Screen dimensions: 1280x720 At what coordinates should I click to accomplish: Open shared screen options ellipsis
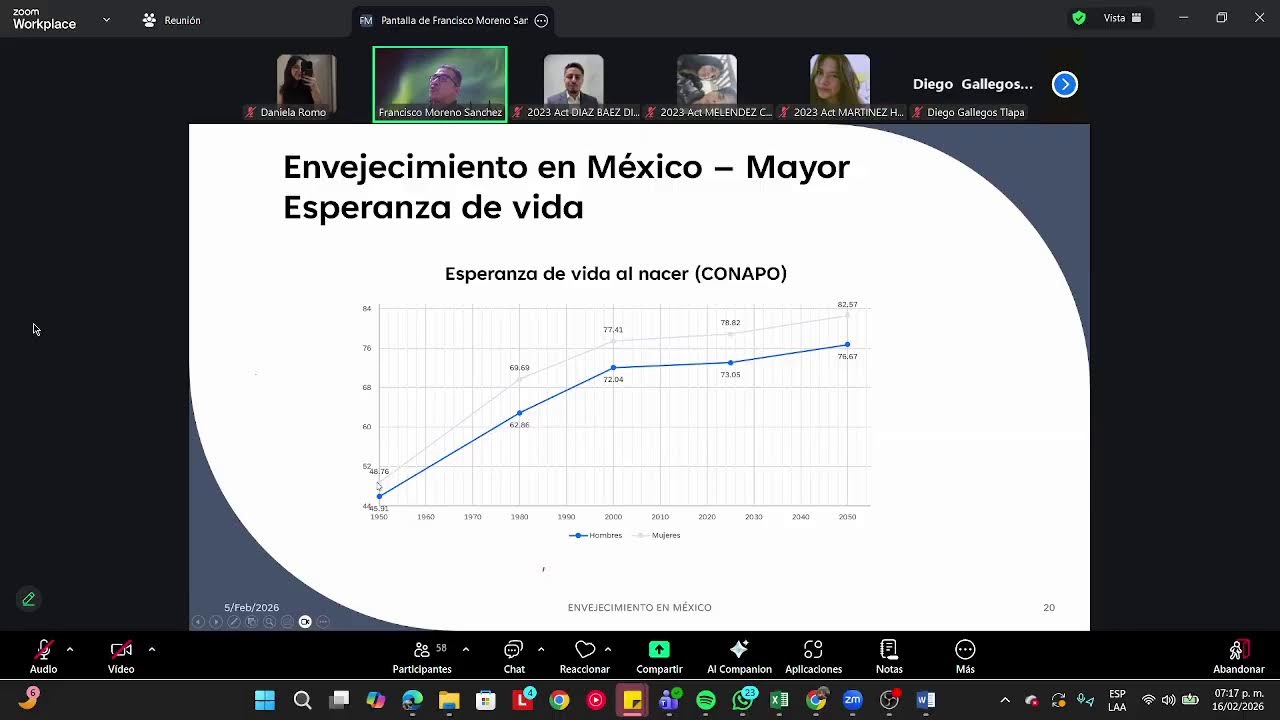click(x=541, y=20)
